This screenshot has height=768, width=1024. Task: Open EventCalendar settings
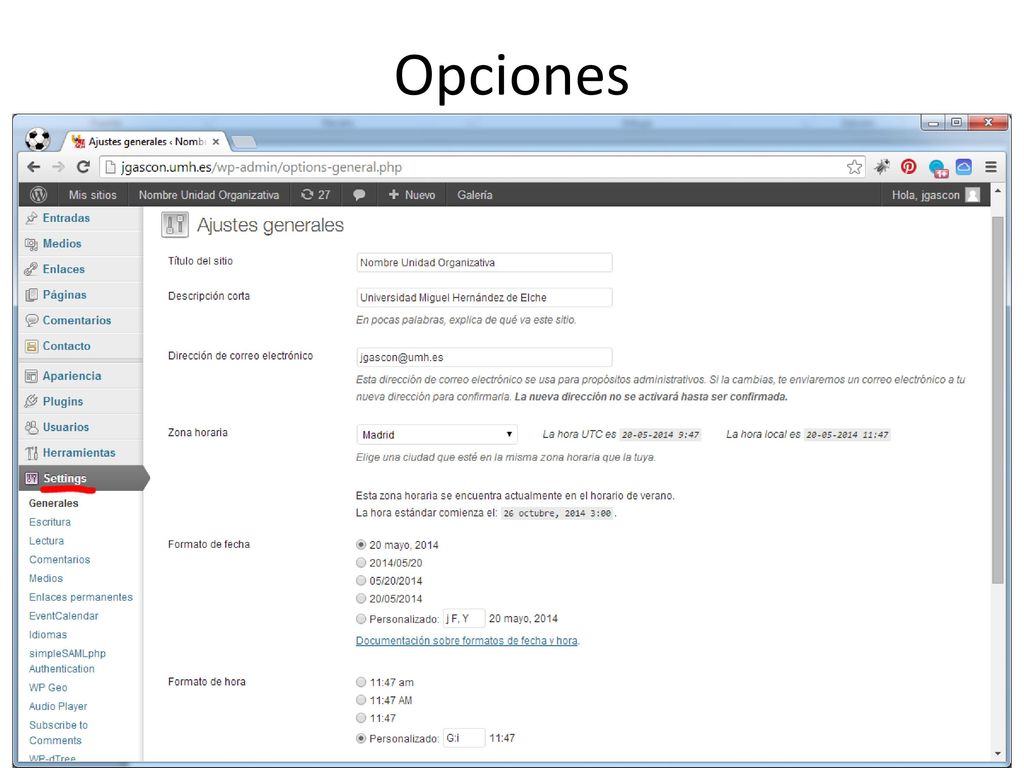click(x=63, y=616)
